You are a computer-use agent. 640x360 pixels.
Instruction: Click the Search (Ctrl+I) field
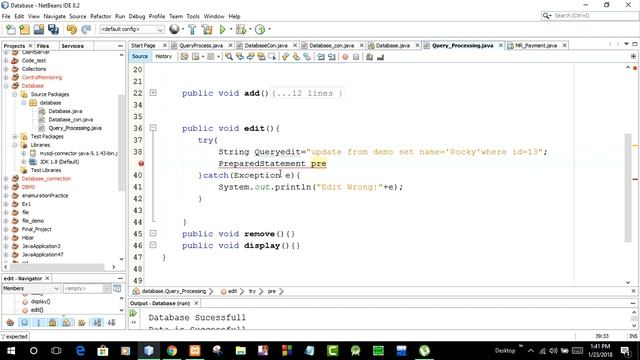(589, 16)
